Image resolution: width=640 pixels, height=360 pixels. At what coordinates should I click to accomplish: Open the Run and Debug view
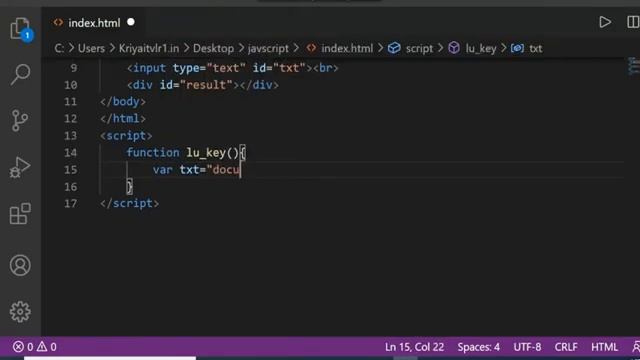tap(20, 167)
